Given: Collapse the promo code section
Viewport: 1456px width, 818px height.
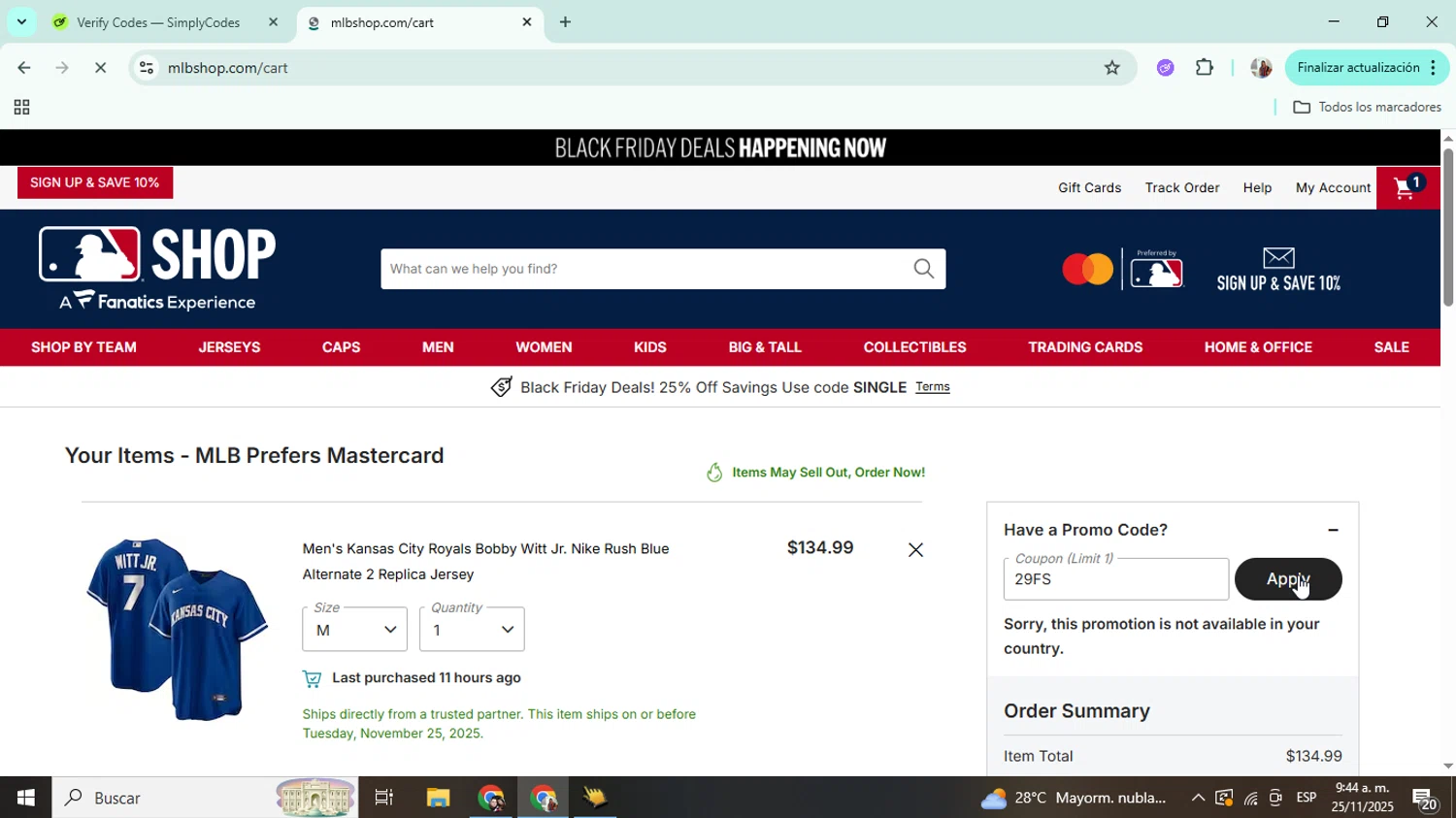Looking at the screenshot, I should click(1333, 530).
